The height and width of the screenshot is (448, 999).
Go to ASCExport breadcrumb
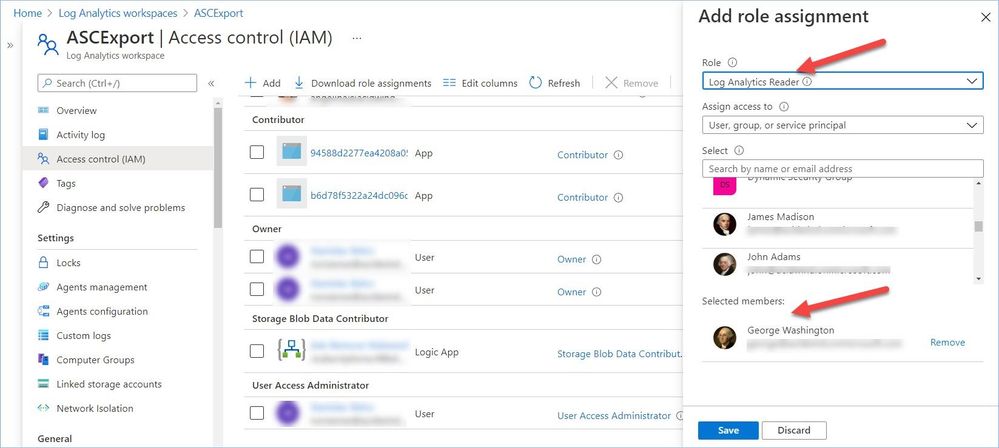click(x=219, y=13)
